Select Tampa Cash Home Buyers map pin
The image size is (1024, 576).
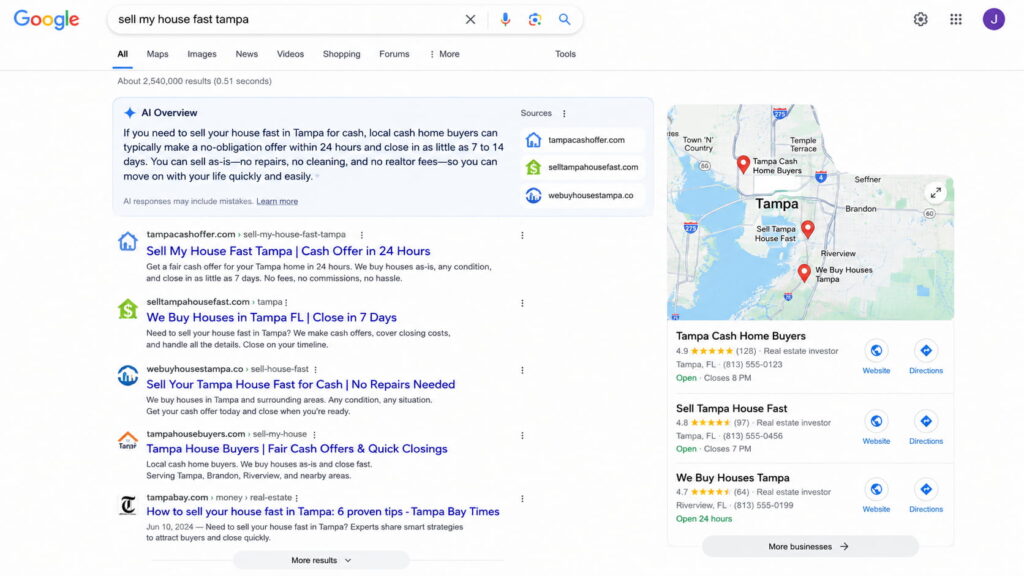click(x=743, y=164)
